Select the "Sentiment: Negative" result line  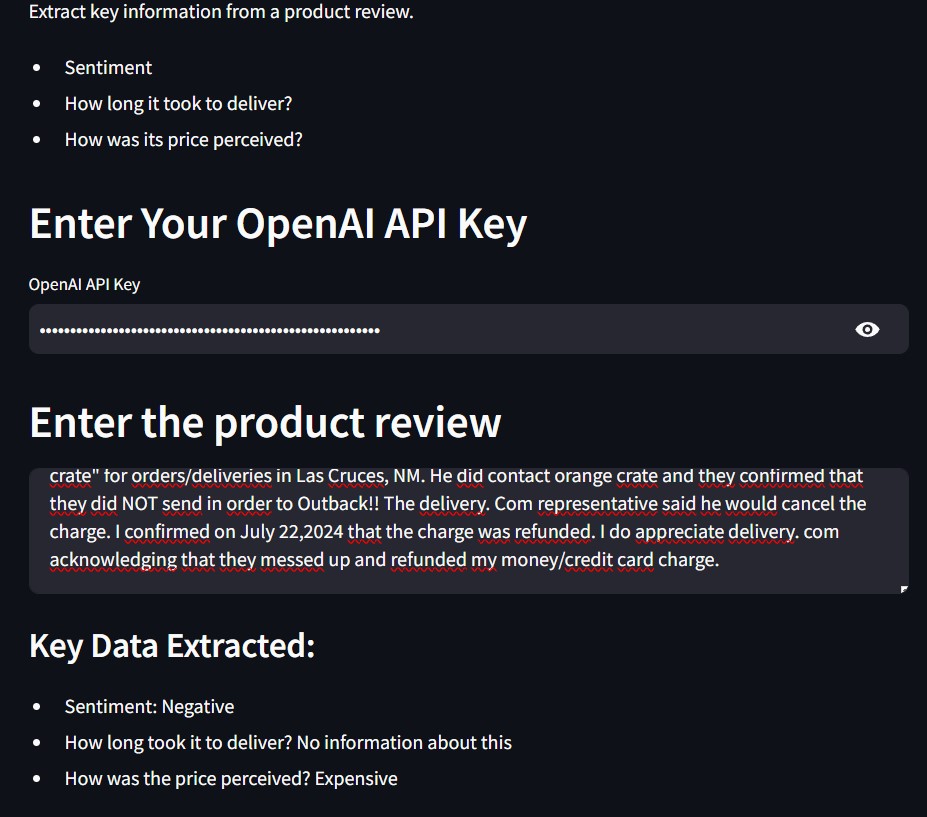click(149, 707)
